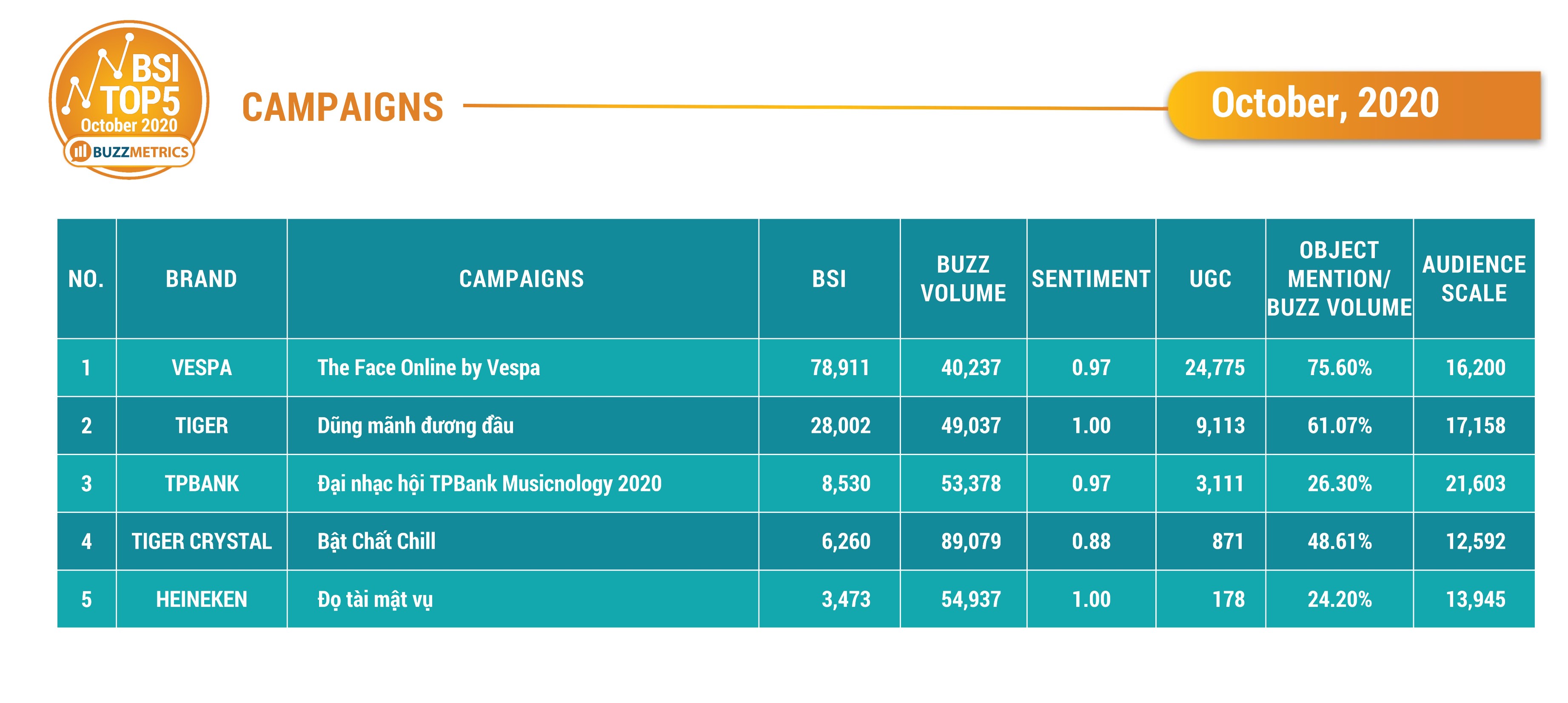This screenshot has width=1568, height=703.
Task: Click the OBJECT MENTION/BUZZ VOLUME header
Action: click(1339, 279)
